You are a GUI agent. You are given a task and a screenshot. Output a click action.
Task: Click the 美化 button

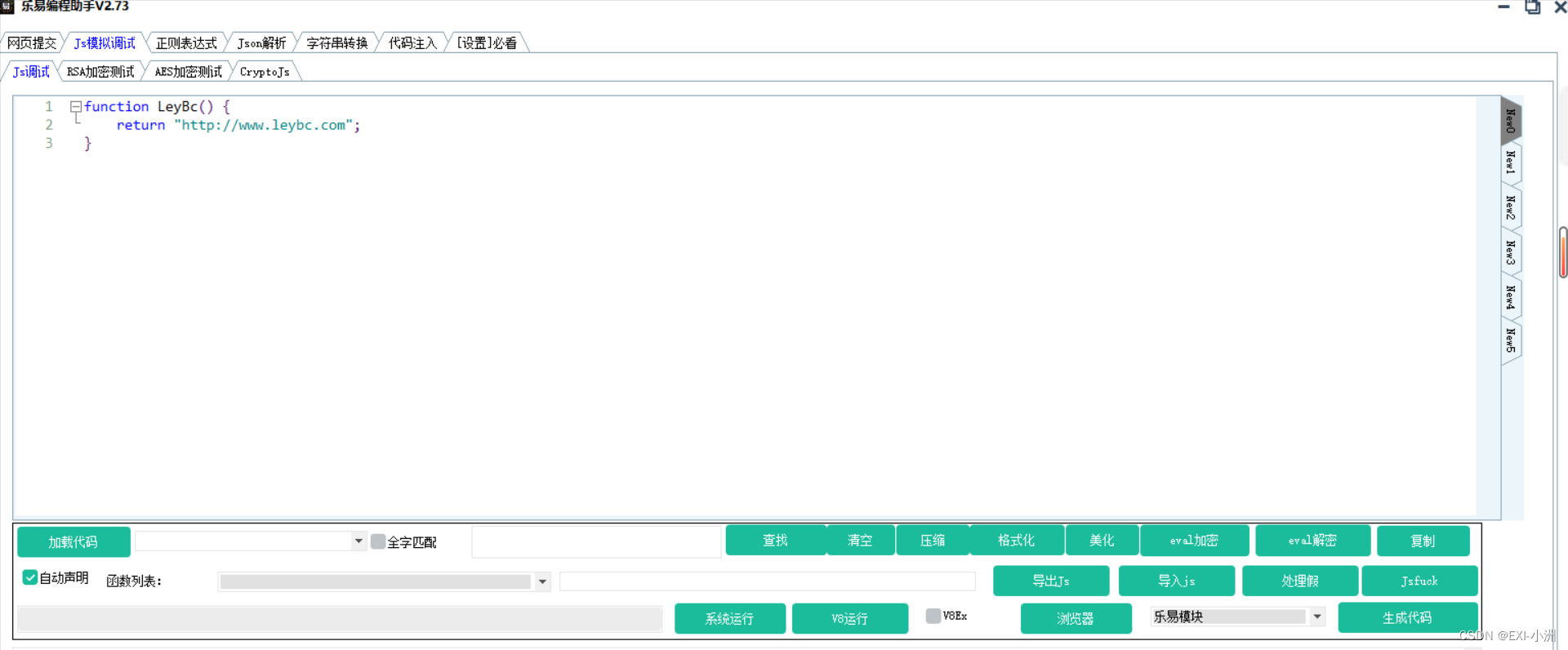pos(1102,540)
